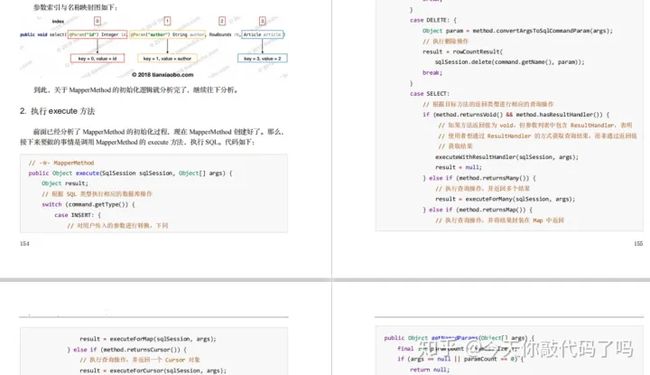Click the "Article article" parameter box in the diagram
The height and width of the screenshot is (375, 650).
262,34
